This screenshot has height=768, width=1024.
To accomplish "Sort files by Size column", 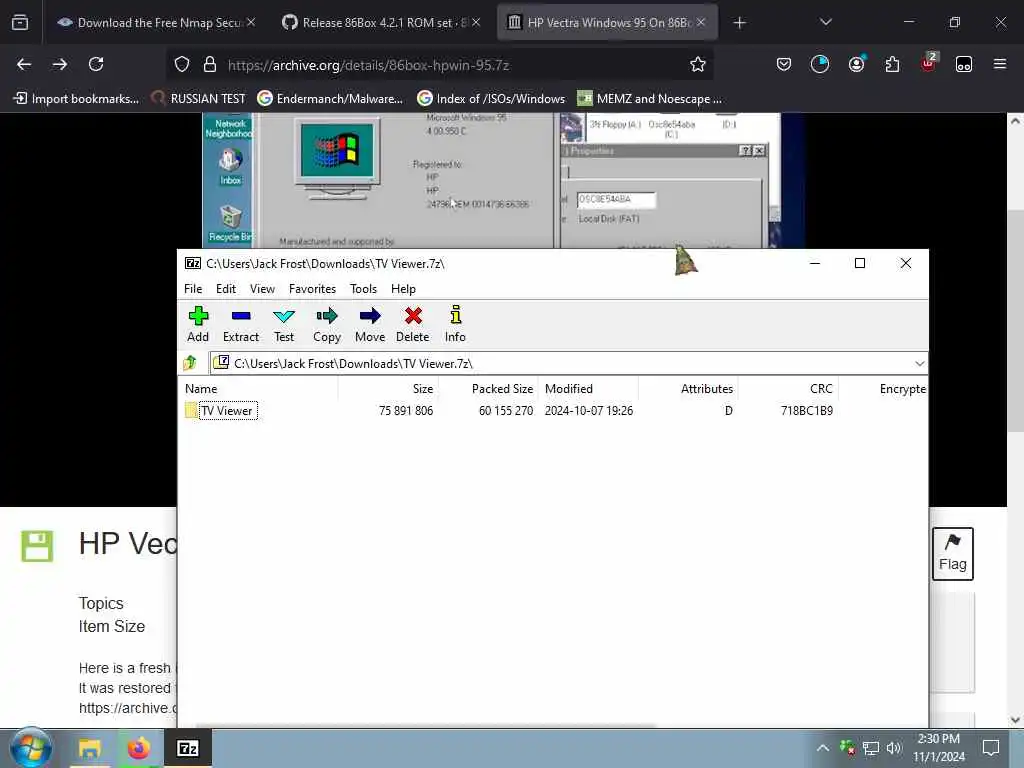I will click(x=388, y=389).
